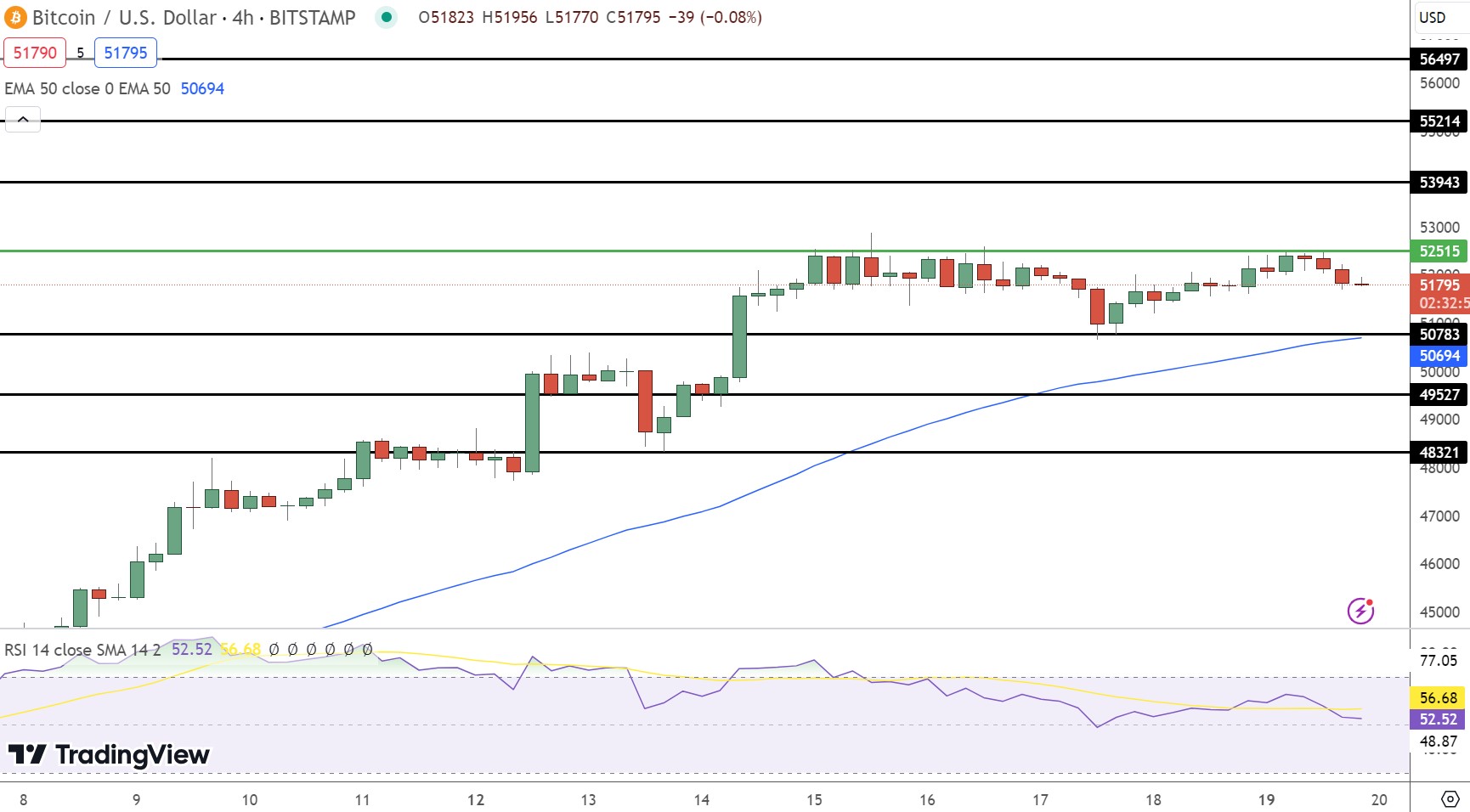Screen dimensions: 1470x812
Task: Collapse the chart legend with the up chevron
Action: [23, 119]
